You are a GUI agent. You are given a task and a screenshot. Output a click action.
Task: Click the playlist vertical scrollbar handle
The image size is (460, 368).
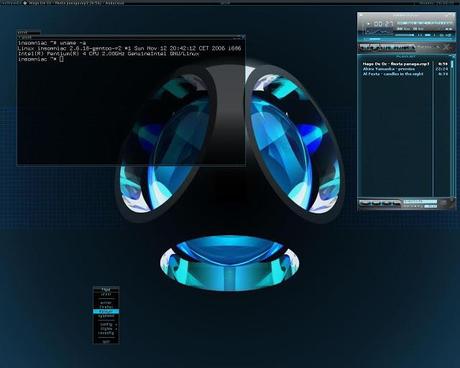pyautogui.click(x=452, y=64)
